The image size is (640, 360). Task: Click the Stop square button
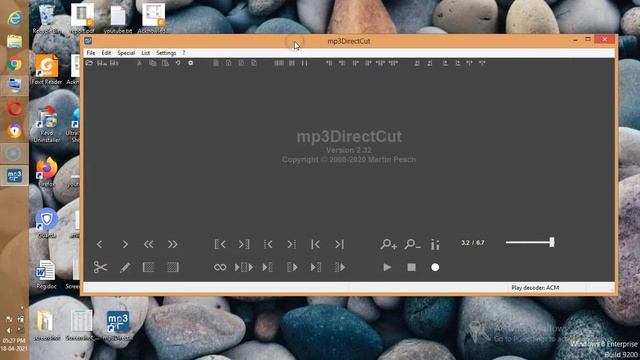coord(411,267)
